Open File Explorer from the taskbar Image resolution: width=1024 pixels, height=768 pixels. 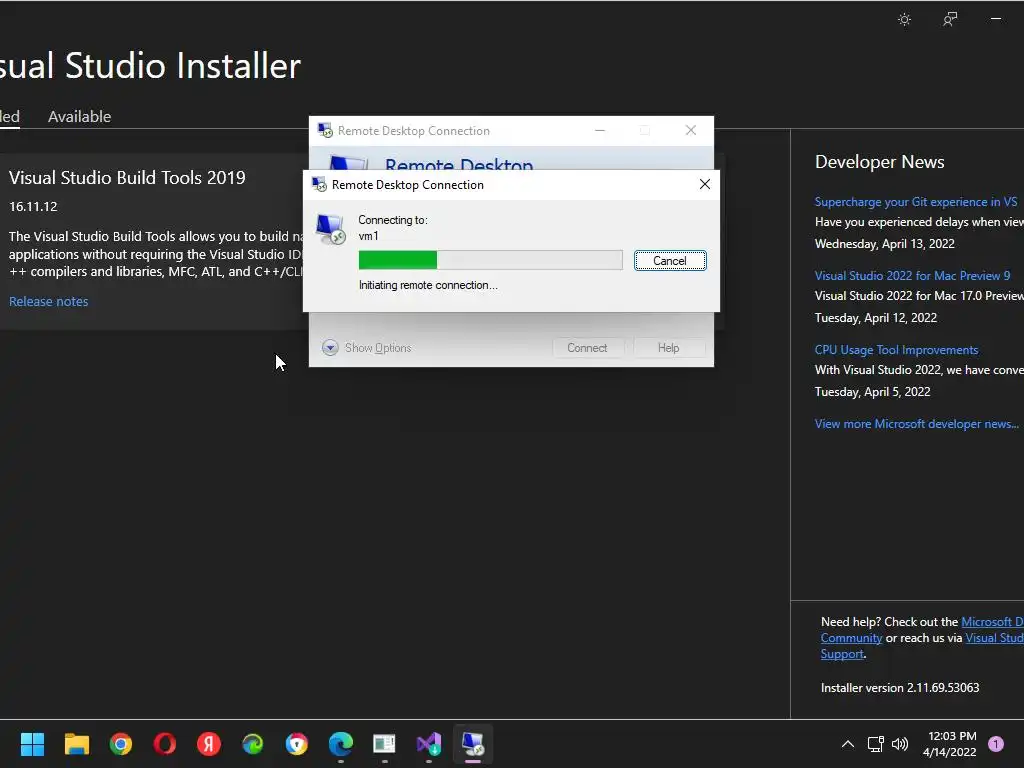coord(76,744)
